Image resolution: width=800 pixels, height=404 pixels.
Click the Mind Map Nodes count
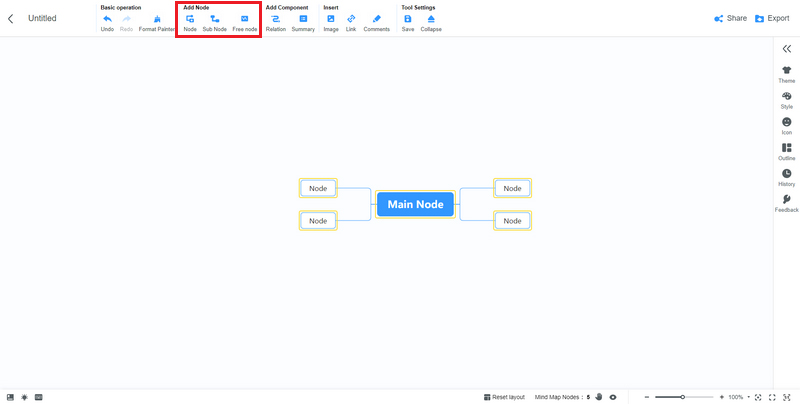coord(562,397)
